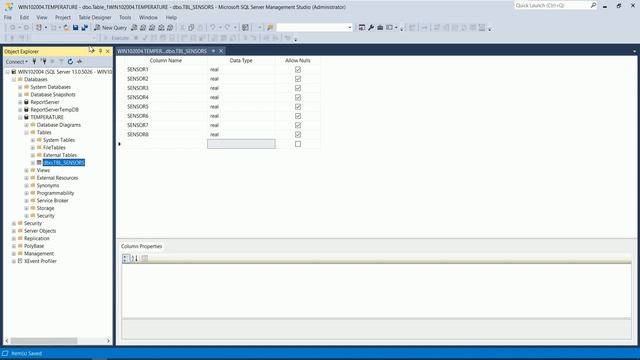Close the dbo.TBL_SENSORS designer tab
Viewport: 640px width, 360px height.
tap(221, 51)
